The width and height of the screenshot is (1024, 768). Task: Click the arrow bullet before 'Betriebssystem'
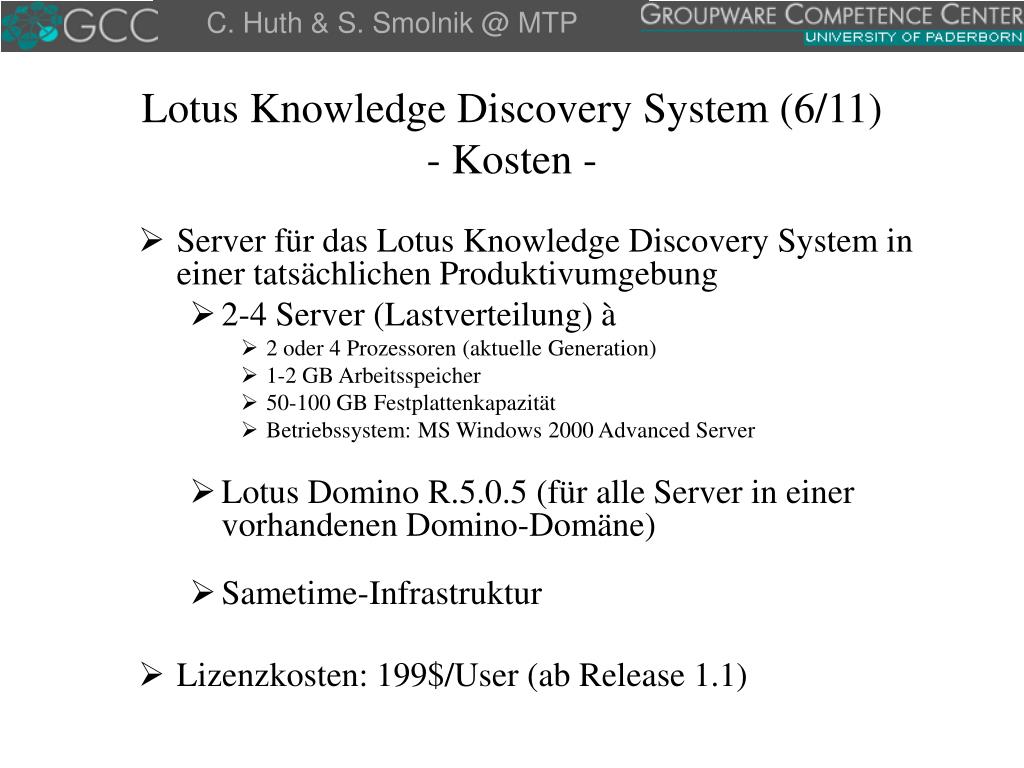(x=249, y=430)
